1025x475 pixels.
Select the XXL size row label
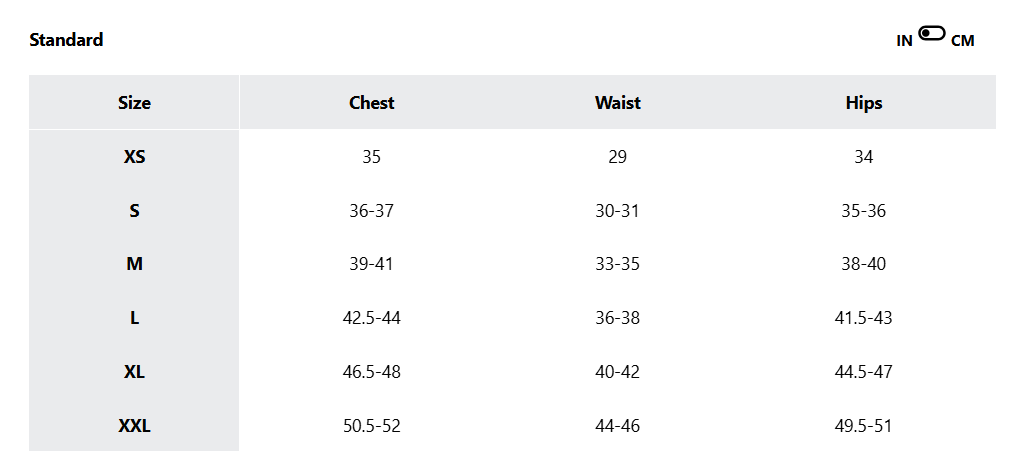(x=134, y=426)
